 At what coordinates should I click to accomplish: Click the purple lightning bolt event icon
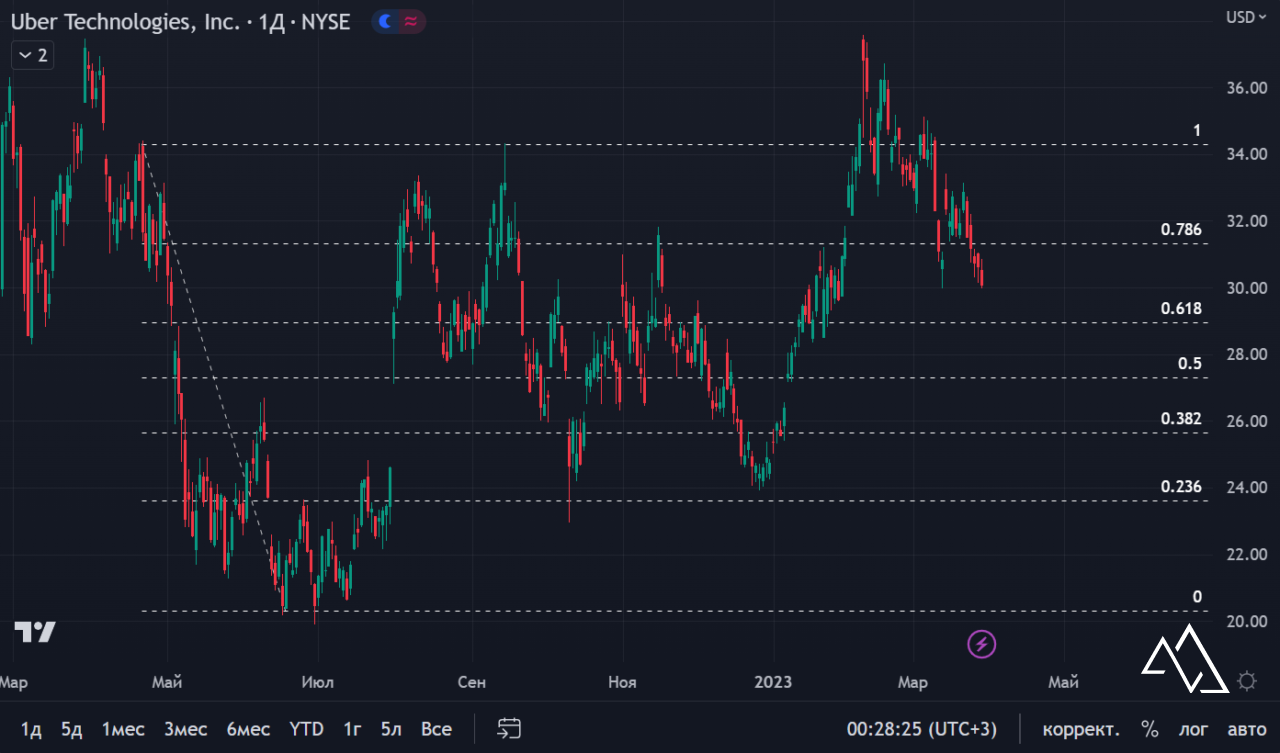[982, 644]
